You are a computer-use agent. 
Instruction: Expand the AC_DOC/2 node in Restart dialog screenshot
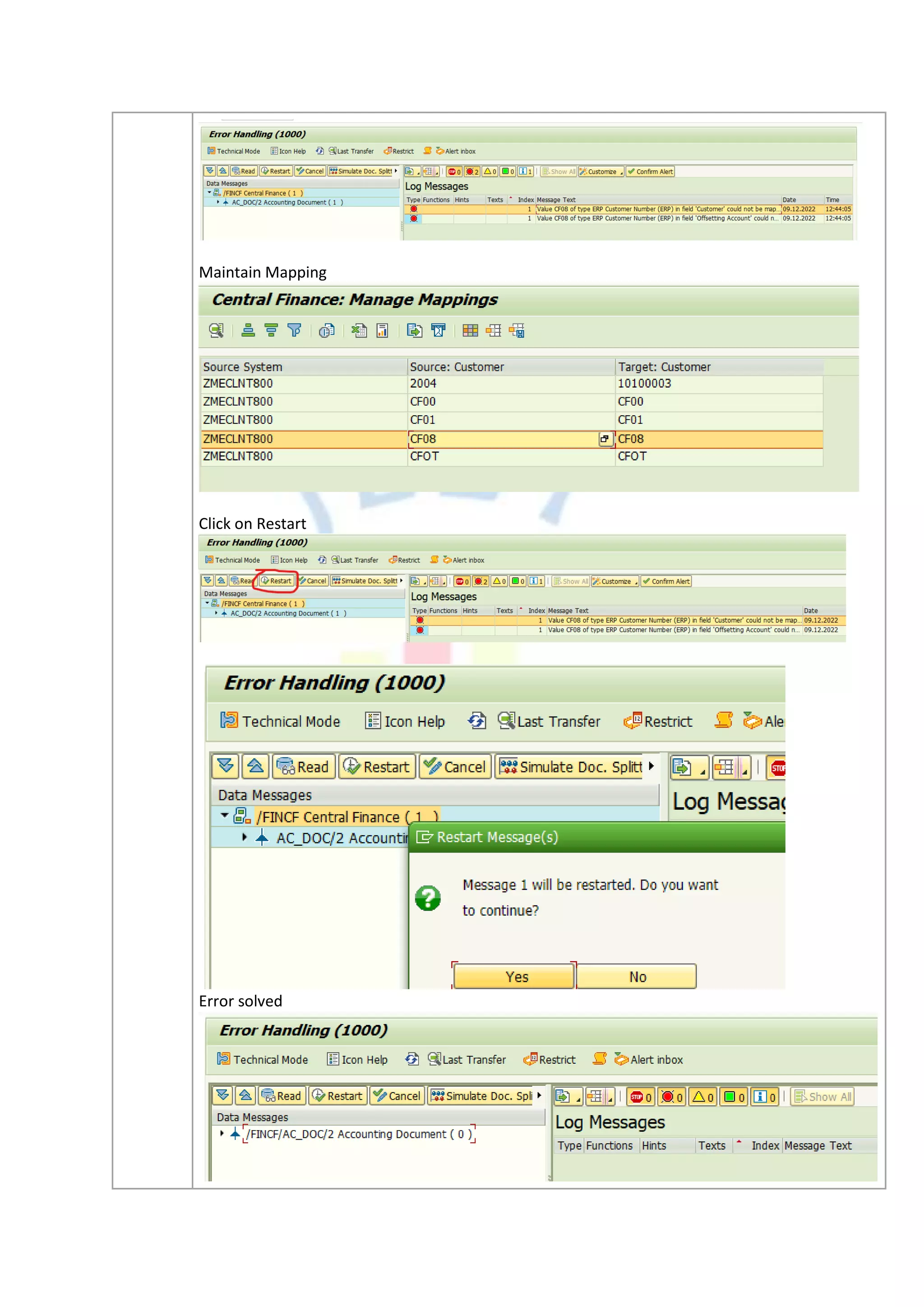coord(245,837)
